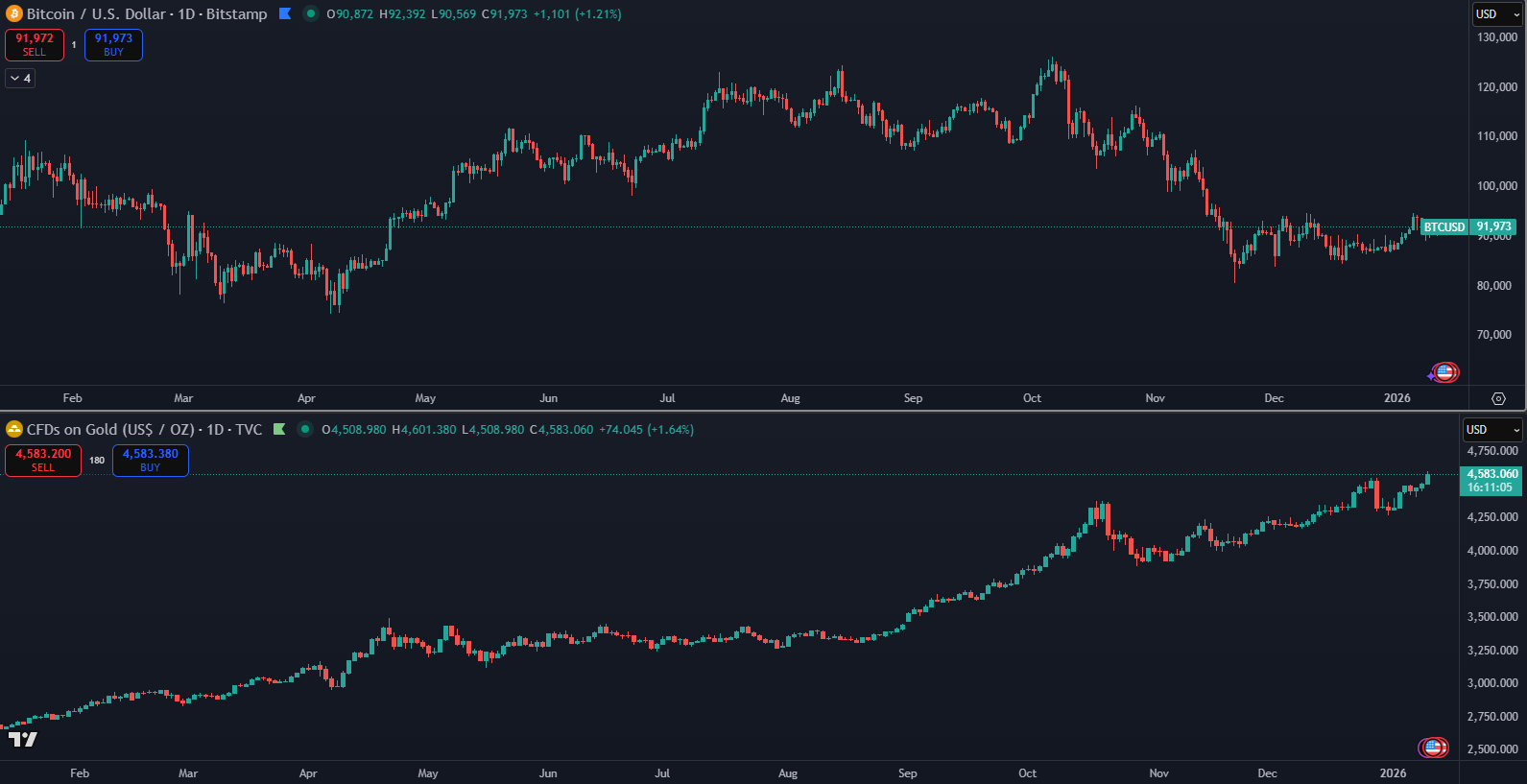The width and height of the screenshot is (1527, 784).
Task: Click the green flag beside the Gold title
Action: (x=279, y=430)
